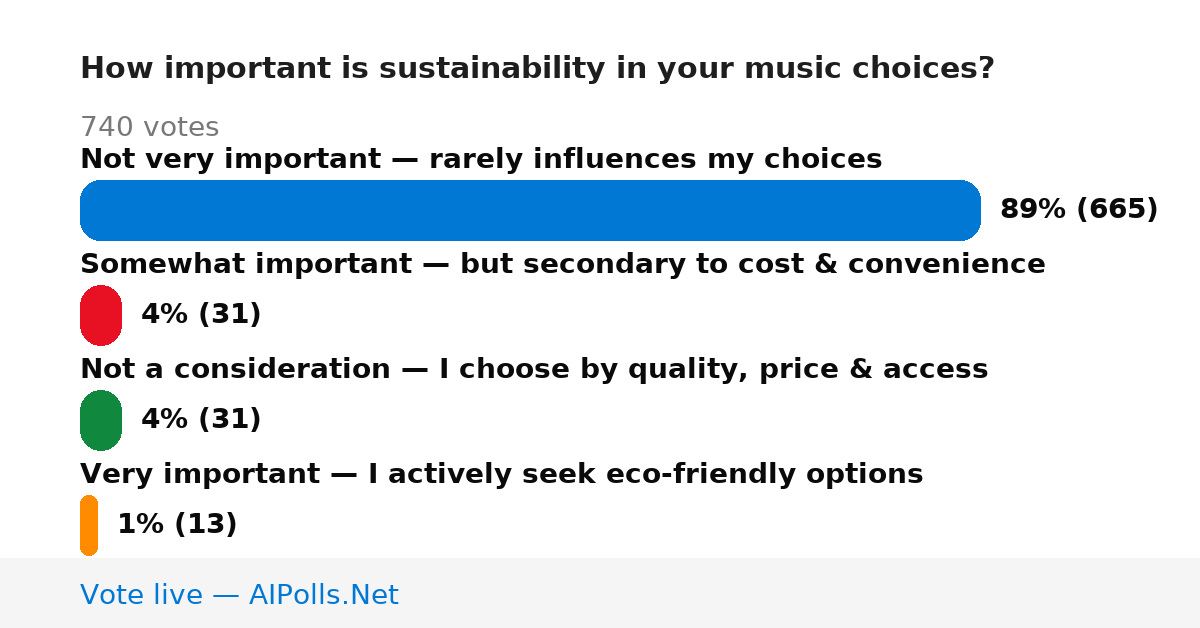Image resolution: width=1200 pixels, height=628 pixels.
Task: Open the Vote live AIPolls.Net link
Action: (239, 595)
